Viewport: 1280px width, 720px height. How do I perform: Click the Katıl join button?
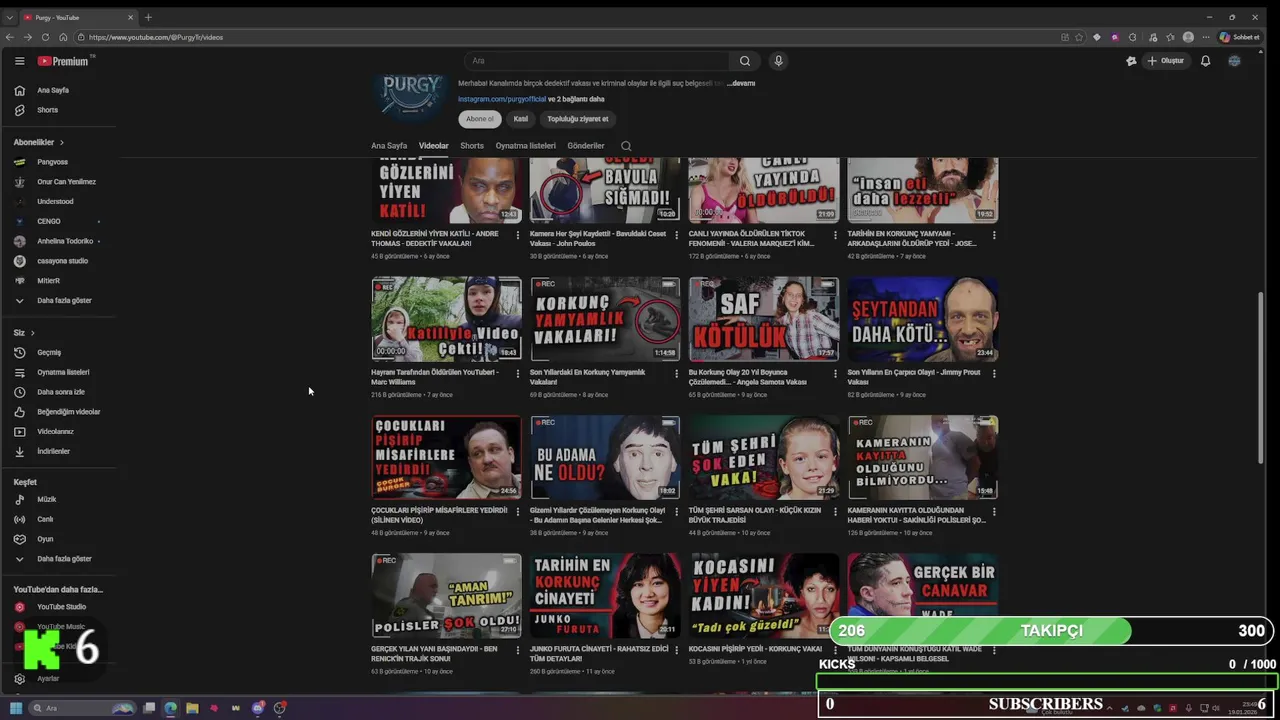tap(521, 119)
